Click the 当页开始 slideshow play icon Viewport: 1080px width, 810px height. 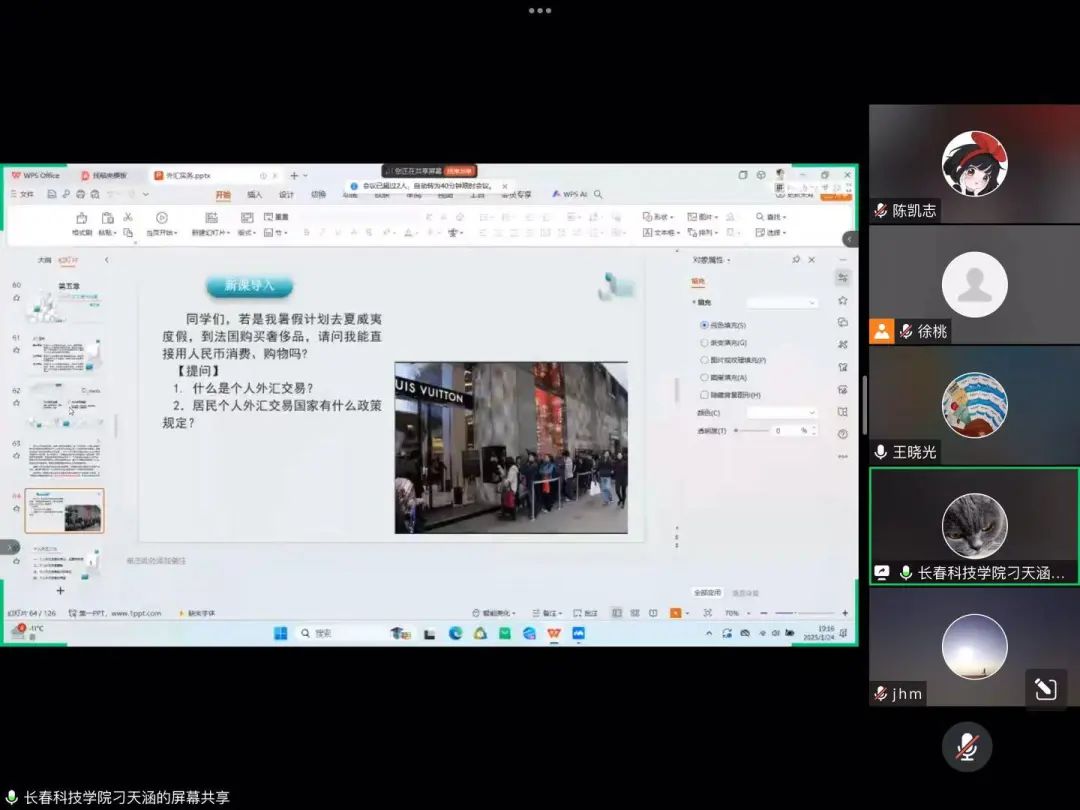[x=161, y=218]
